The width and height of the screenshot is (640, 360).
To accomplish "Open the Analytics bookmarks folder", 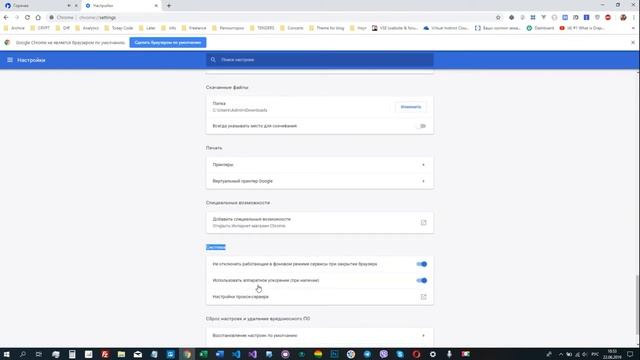I will (x=87, y=28).
